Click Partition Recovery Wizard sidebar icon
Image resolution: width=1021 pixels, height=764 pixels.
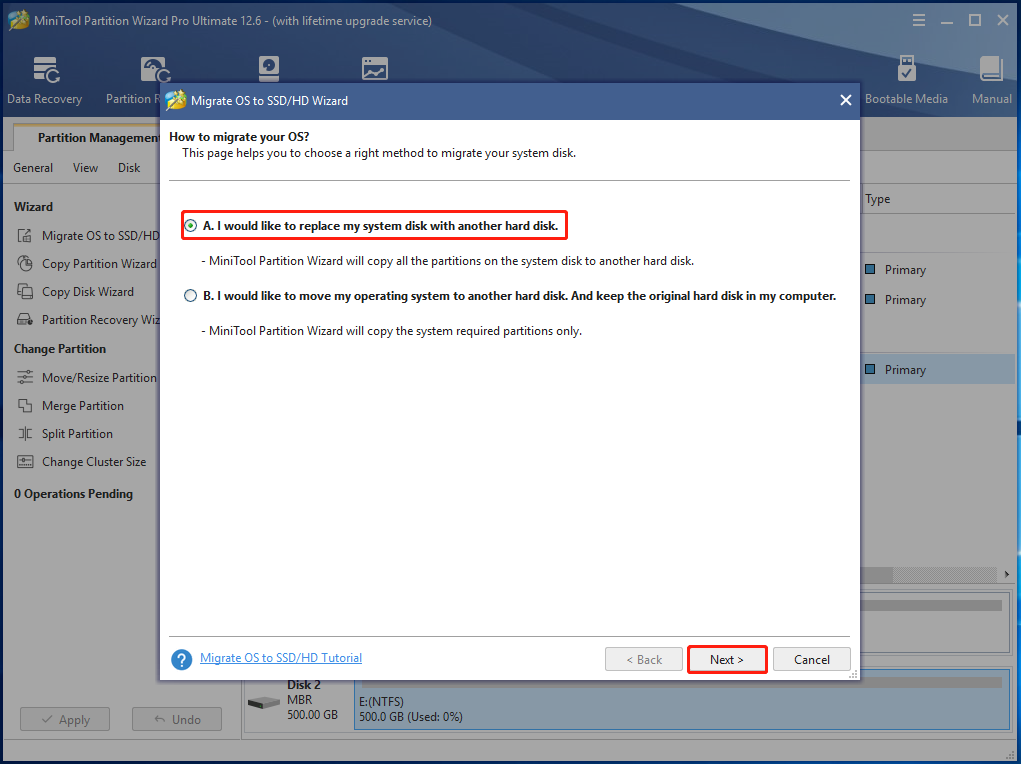coord(25,319)
